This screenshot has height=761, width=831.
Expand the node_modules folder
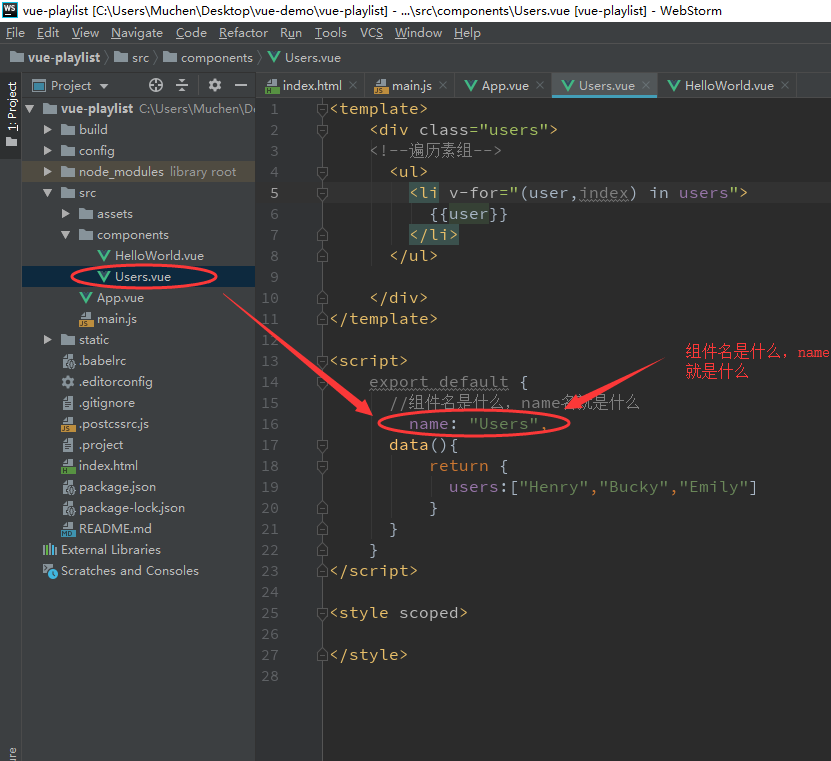coord(48,172)
